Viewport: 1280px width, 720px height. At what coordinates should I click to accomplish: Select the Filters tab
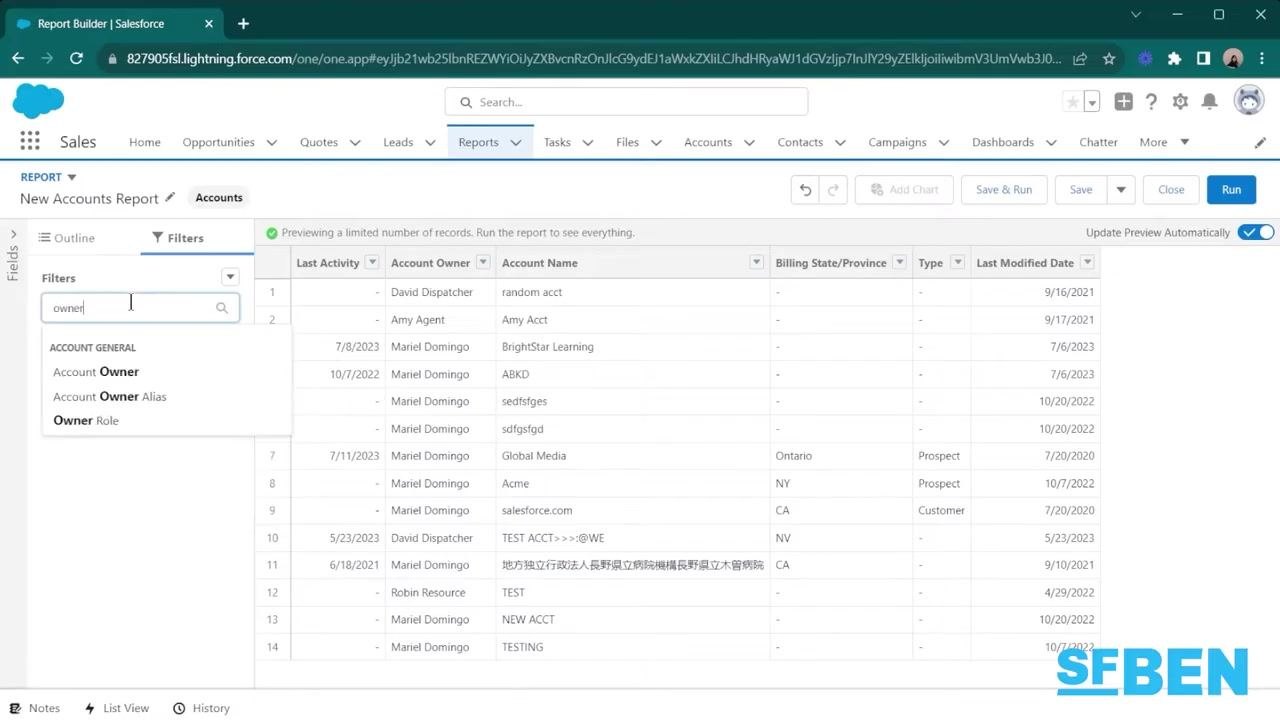(178, 238)
